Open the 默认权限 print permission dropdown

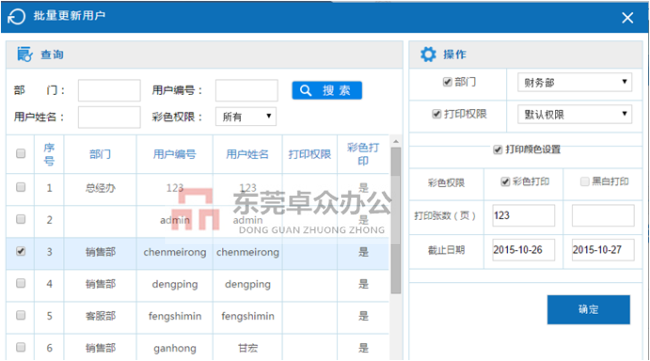575,114
